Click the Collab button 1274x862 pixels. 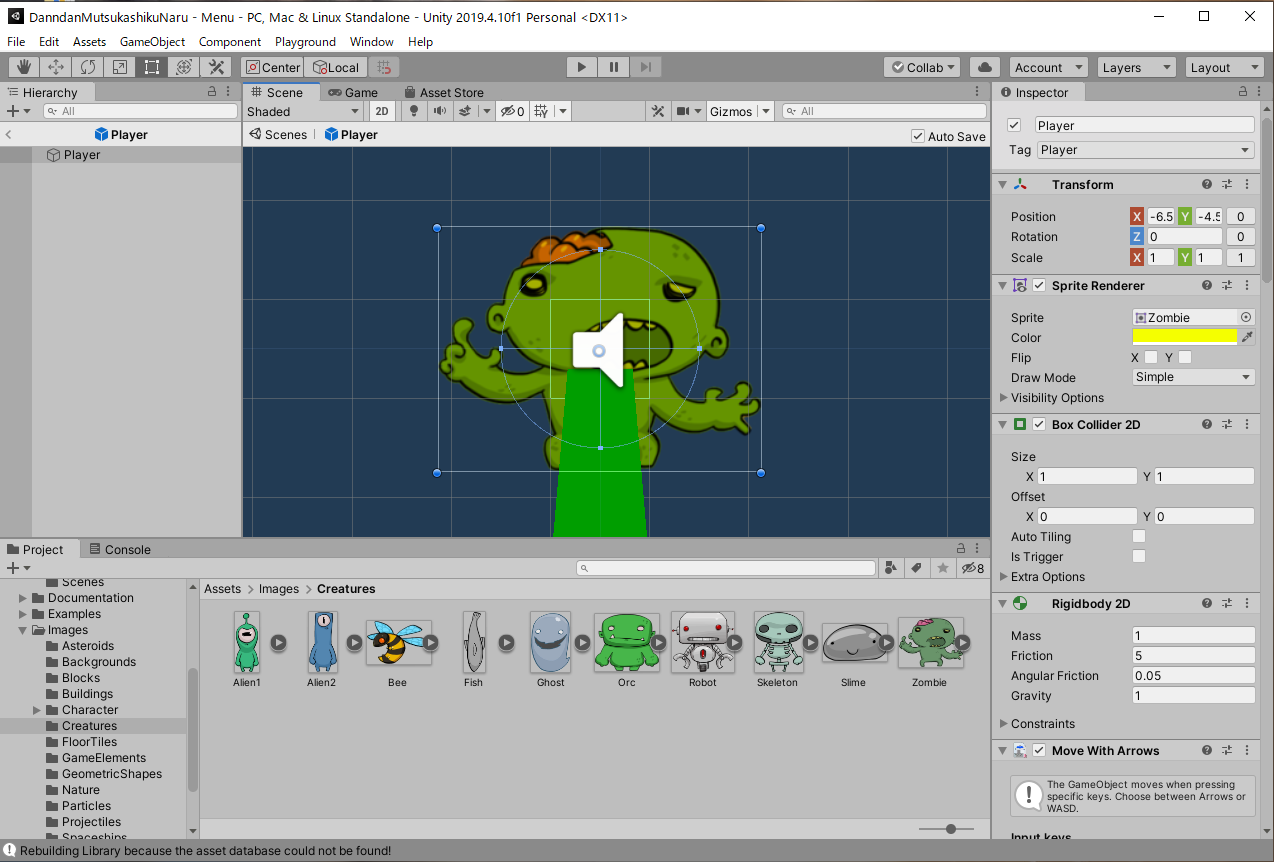pos(922,67)
